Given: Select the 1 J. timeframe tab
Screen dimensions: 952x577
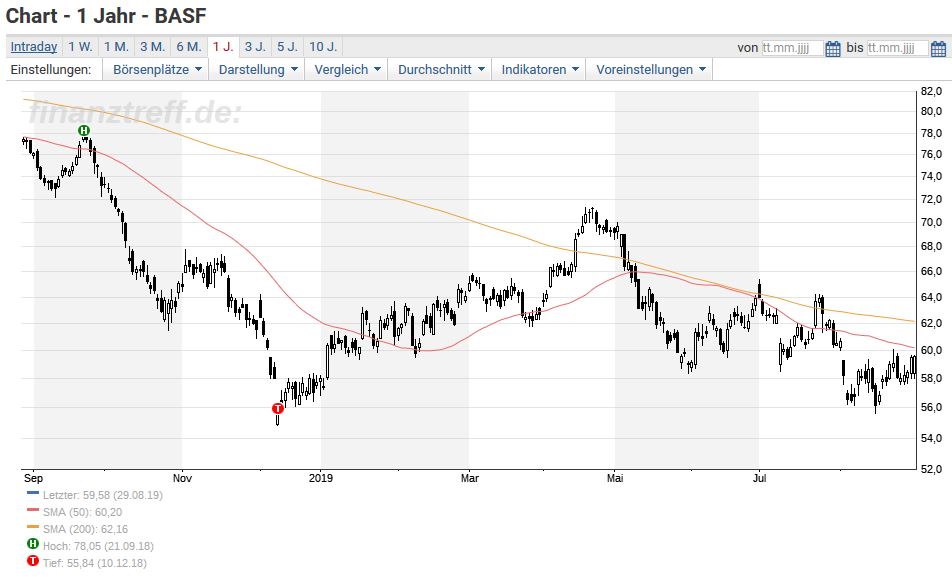Looking at the screenshot, I should [223, 47].
